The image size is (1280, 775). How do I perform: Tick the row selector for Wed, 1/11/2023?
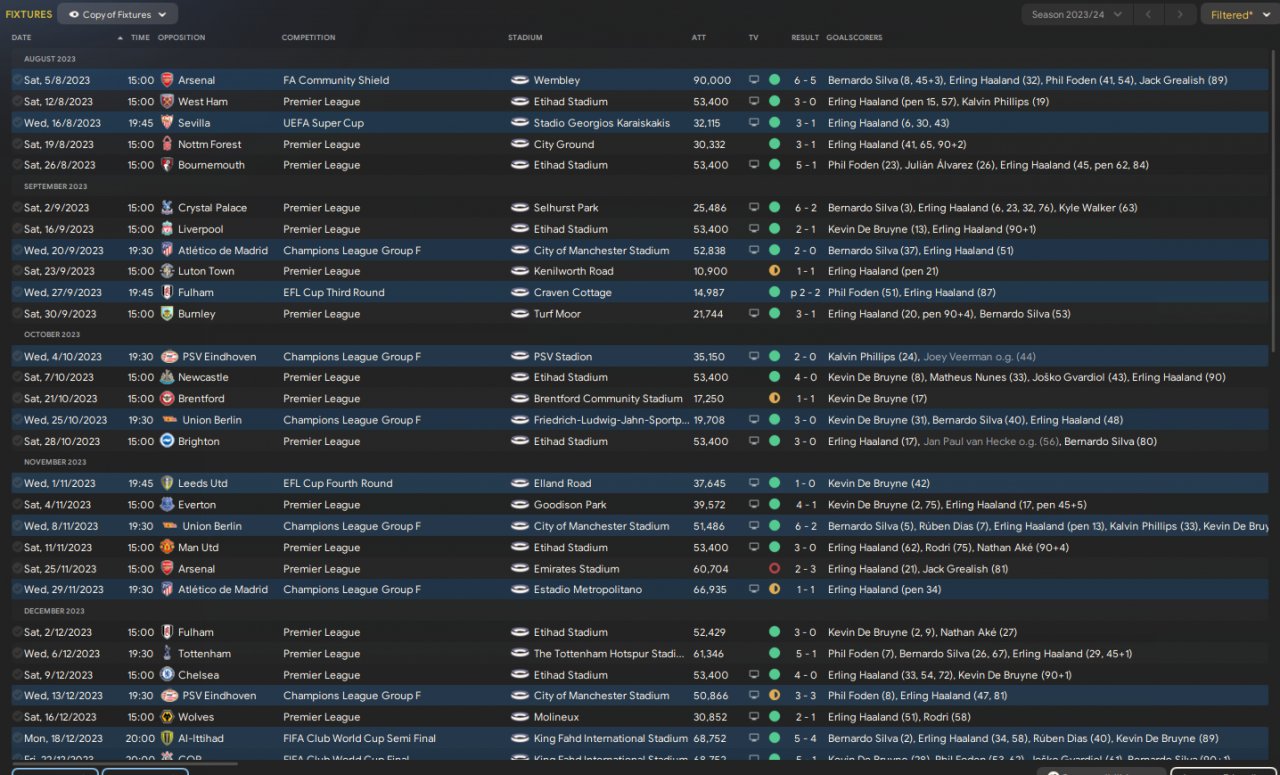click(x=17, y=483)
